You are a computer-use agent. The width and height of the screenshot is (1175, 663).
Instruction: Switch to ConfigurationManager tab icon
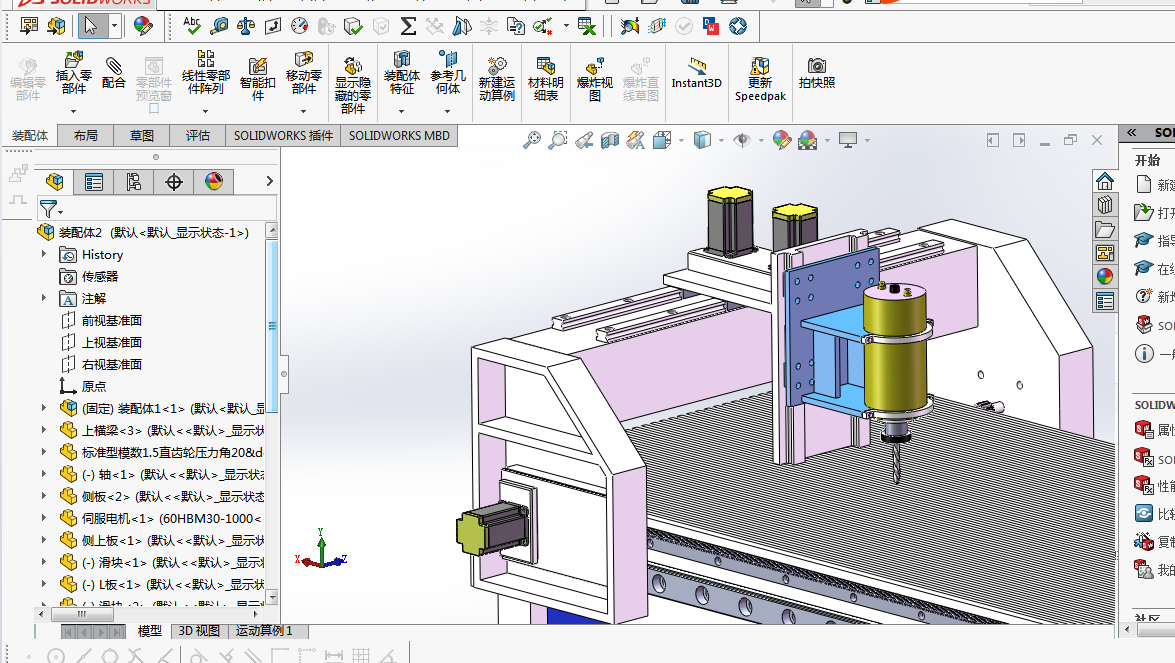pyautogui.click(x=133, y=181)
